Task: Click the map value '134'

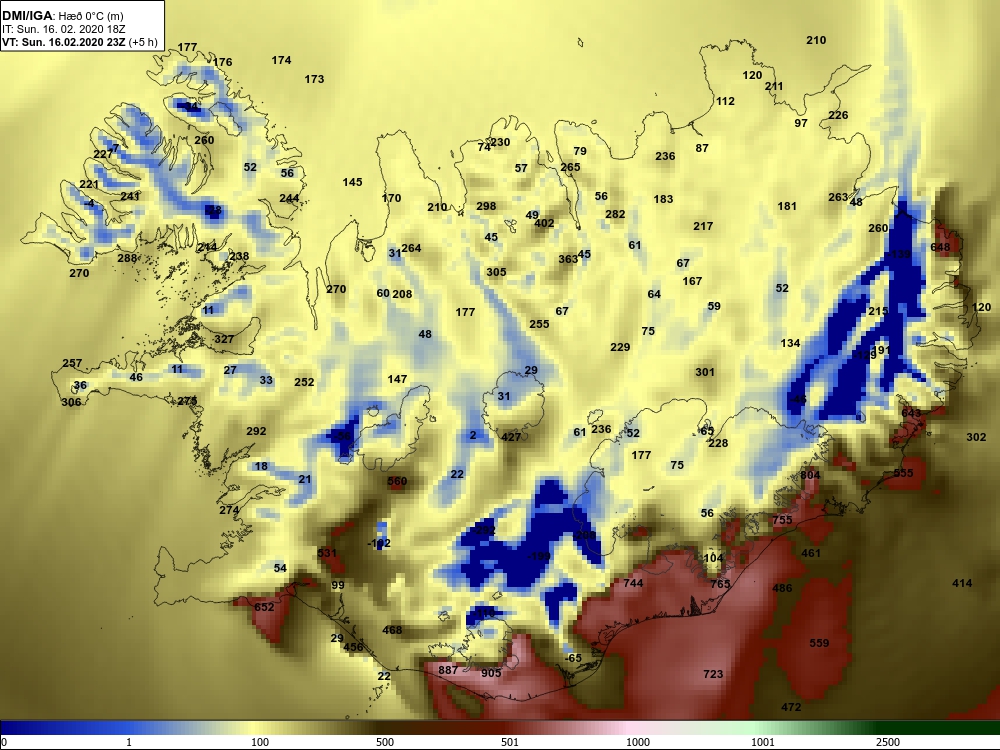Action: click(x=790, y=344)
